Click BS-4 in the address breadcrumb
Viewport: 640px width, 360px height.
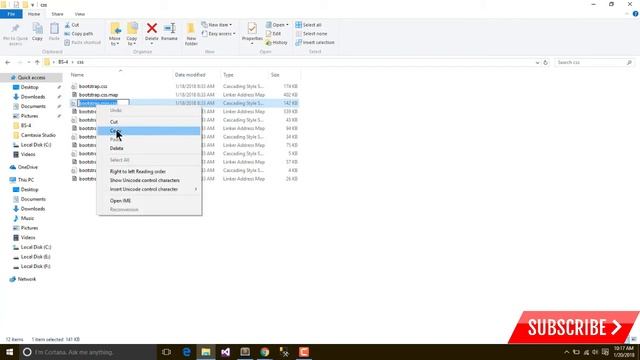coord(63,62)
